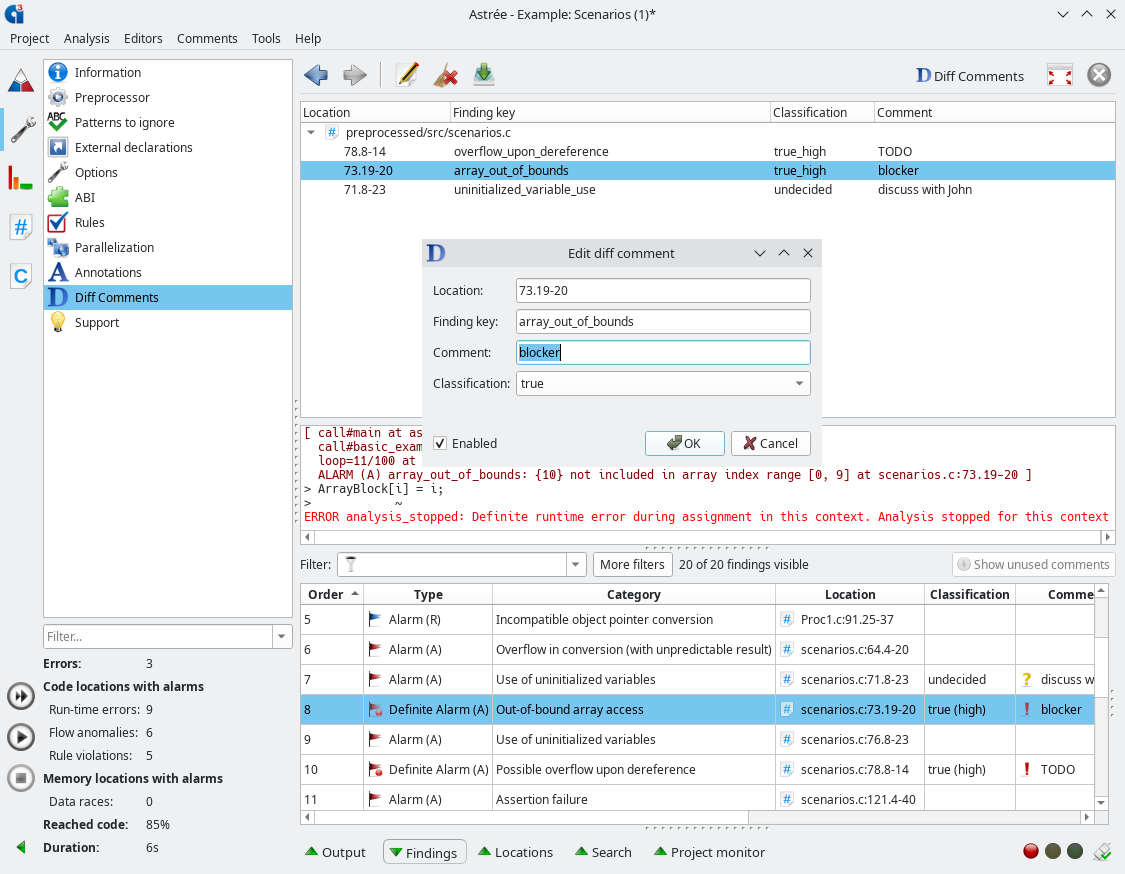This screenshot has height=874, width=1125.
Task: Open the Analysis menu
Action: click(x=87, y=39)
